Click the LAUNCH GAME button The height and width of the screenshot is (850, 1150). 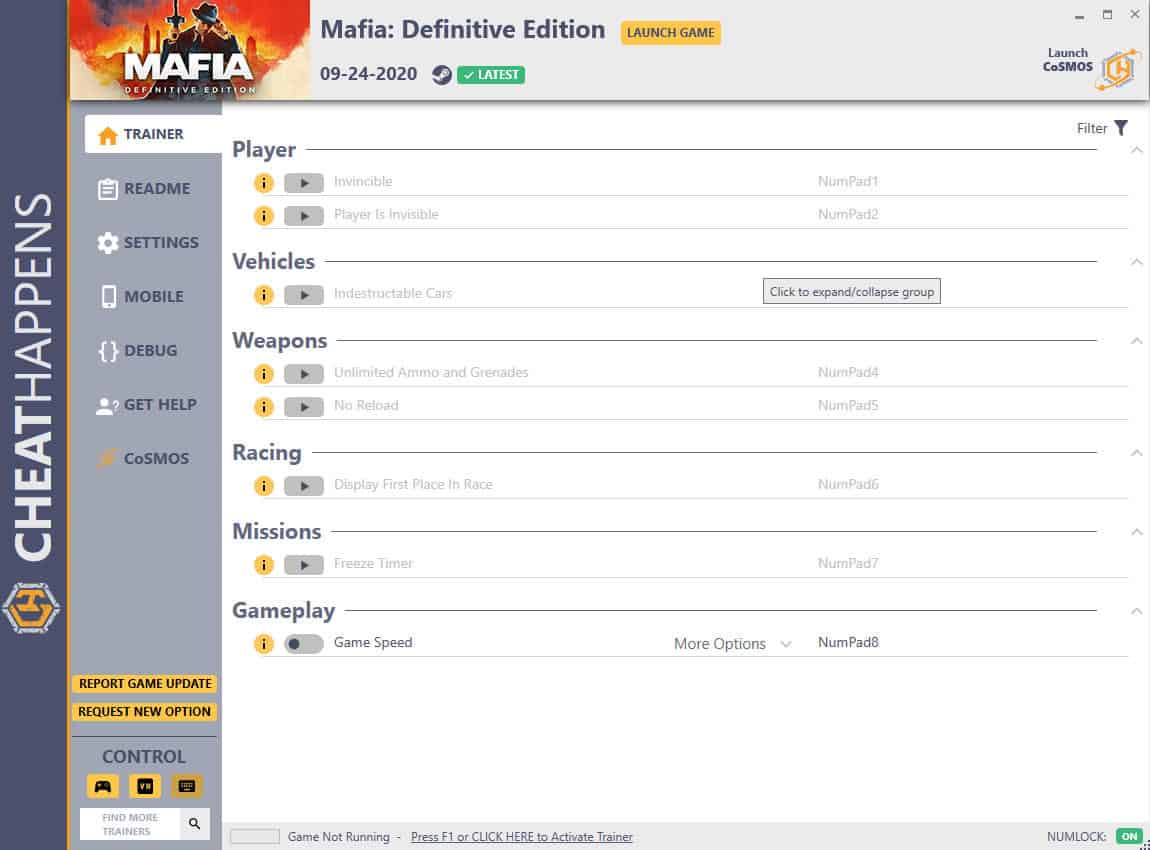coord(670,33)
